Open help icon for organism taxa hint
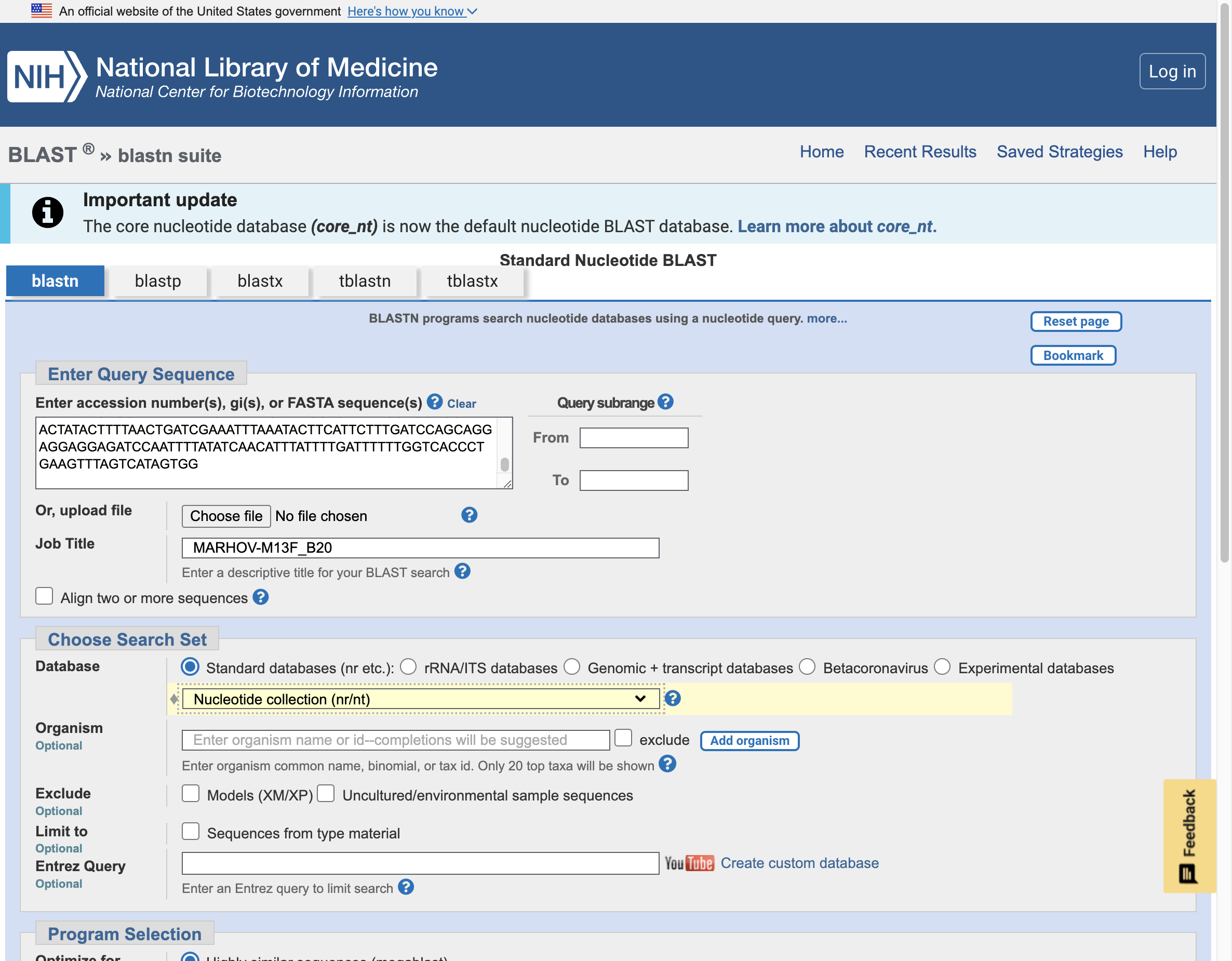The image size is (1232, 961). [x=667, y=765]
